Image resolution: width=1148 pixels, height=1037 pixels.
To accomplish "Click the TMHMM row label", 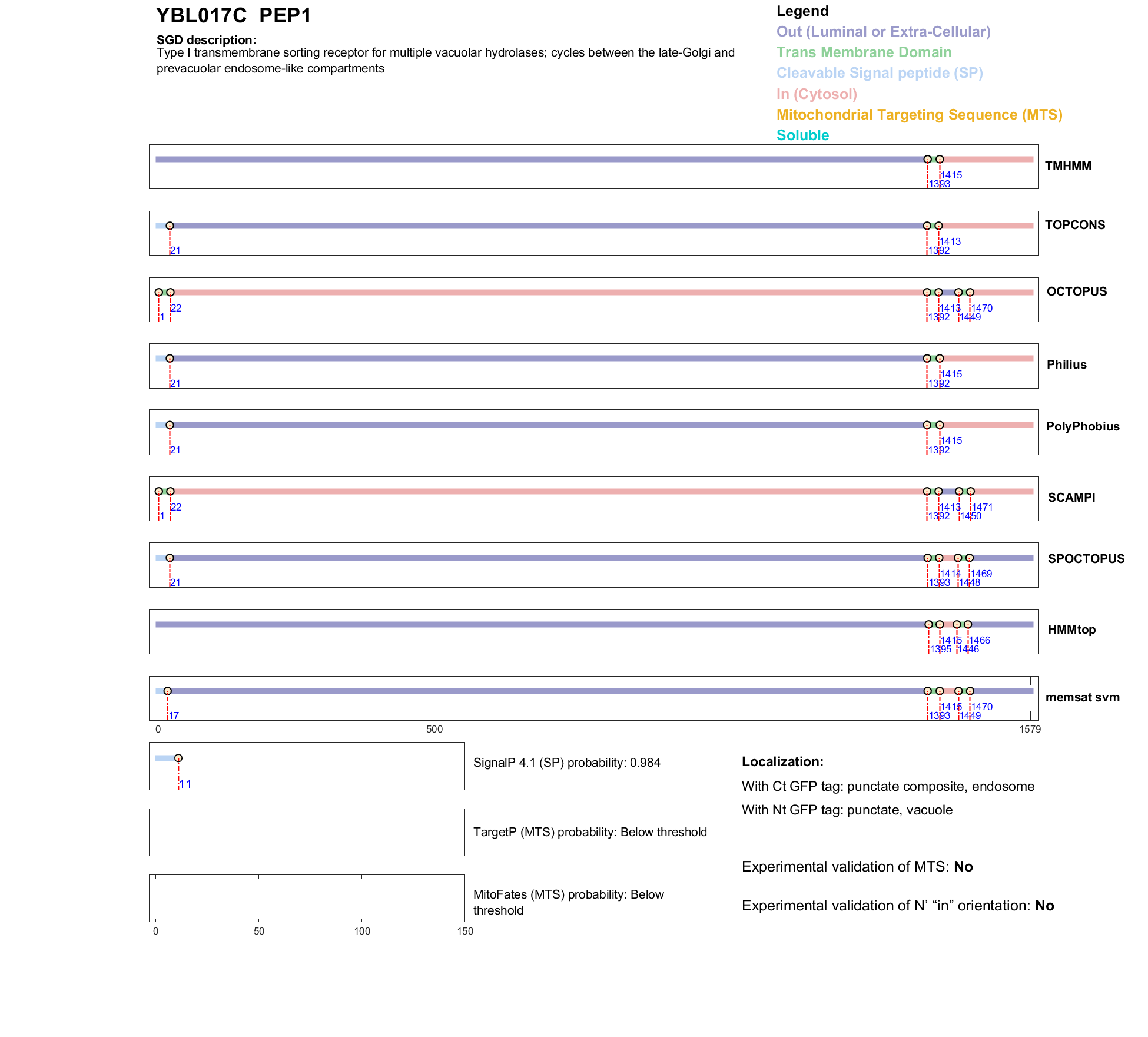I will tap(1067, 166).
